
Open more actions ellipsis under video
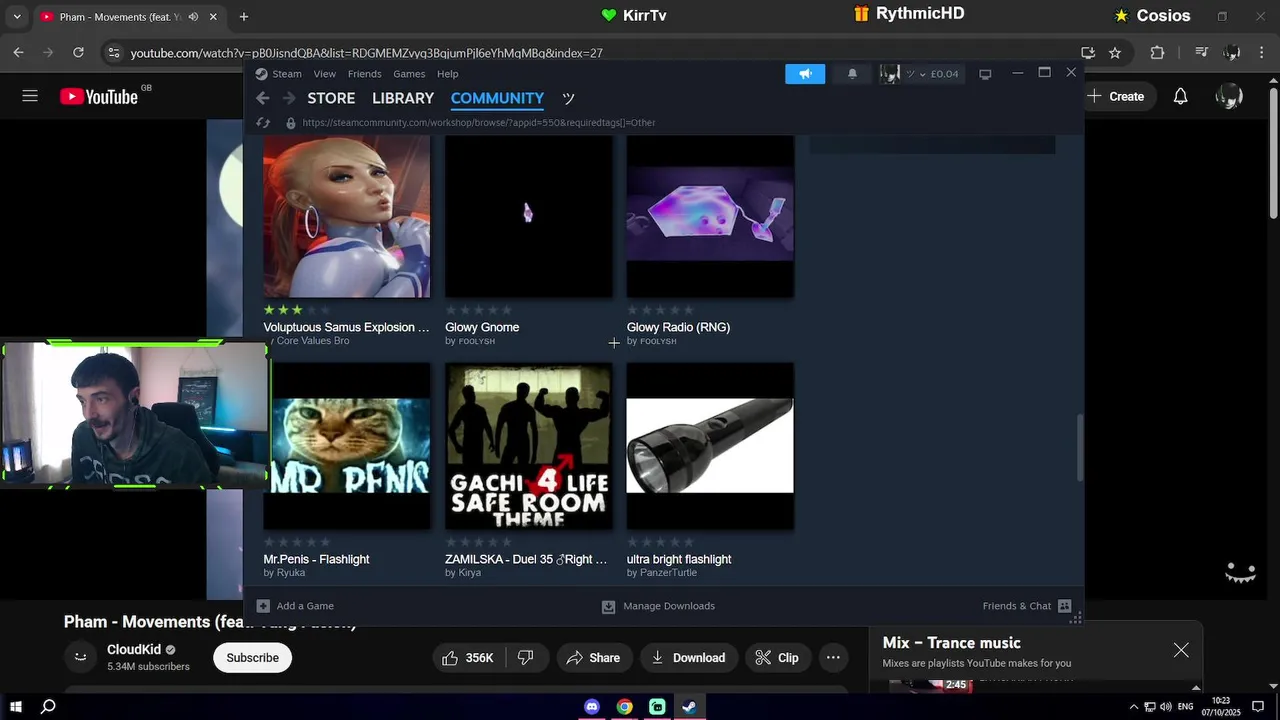833,657
